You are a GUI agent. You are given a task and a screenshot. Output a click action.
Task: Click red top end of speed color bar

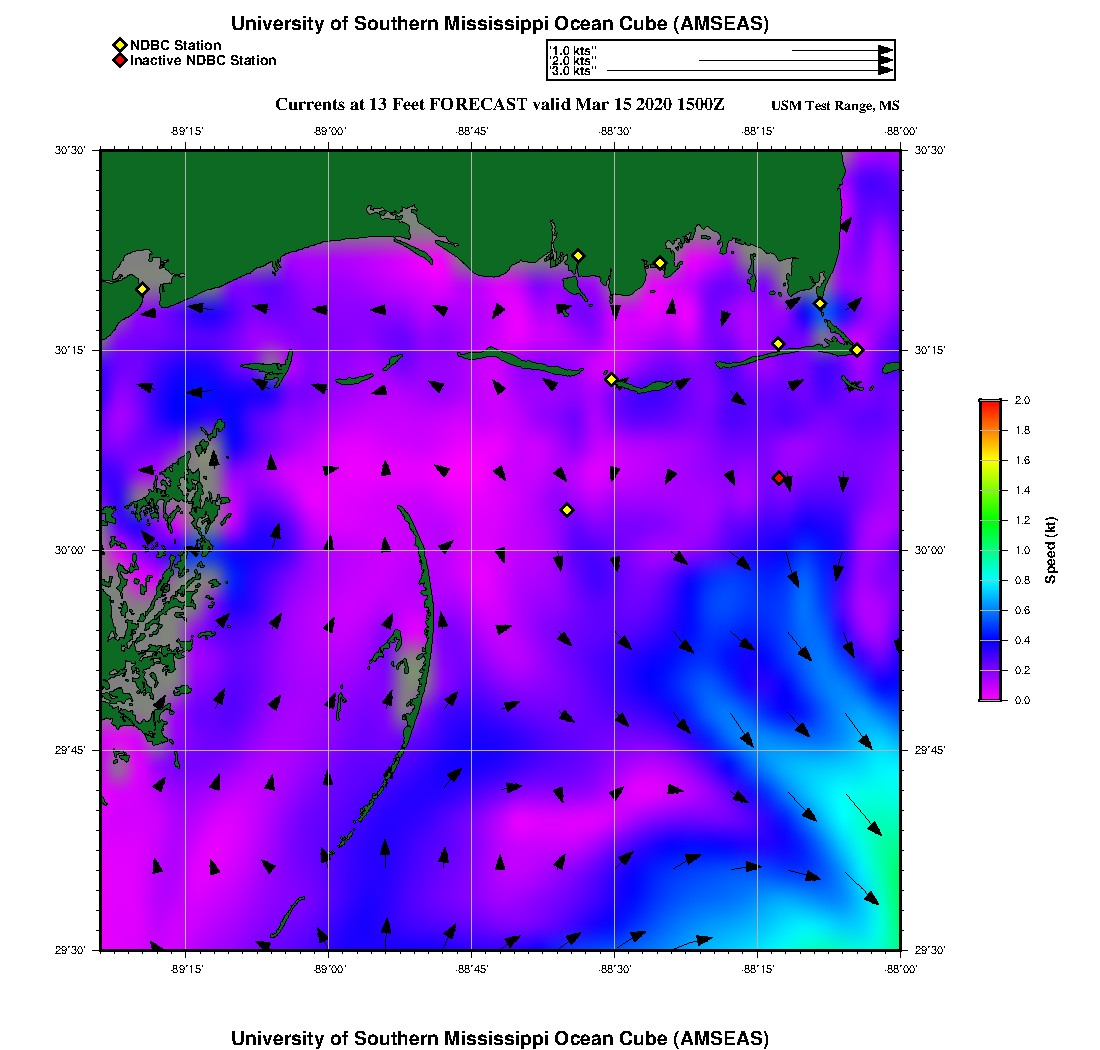point(989,404)
